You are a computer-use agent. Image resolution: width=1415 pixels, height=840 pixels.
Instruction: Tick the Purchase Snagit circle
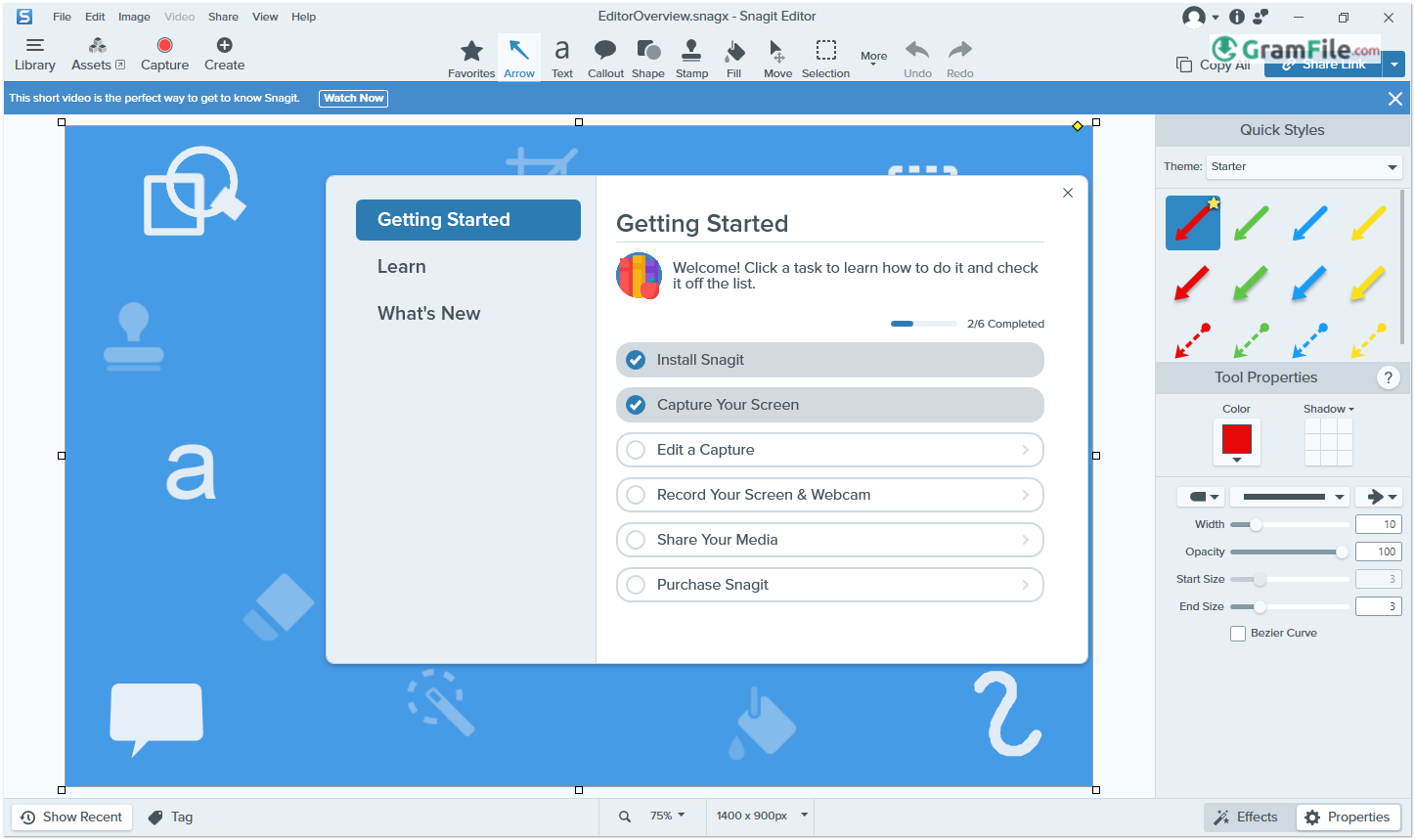click(x=636, y=585)
